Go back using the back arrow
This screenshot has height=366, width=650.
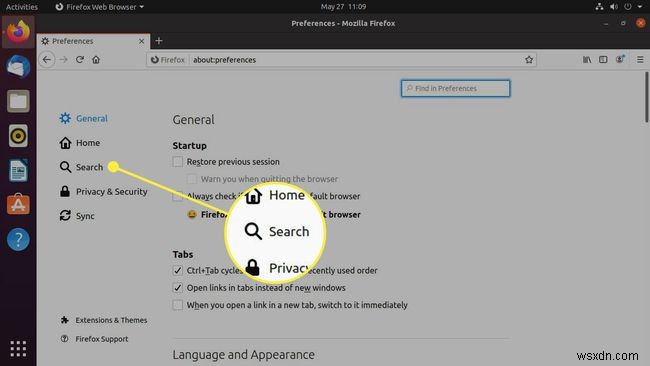(47, 60)
